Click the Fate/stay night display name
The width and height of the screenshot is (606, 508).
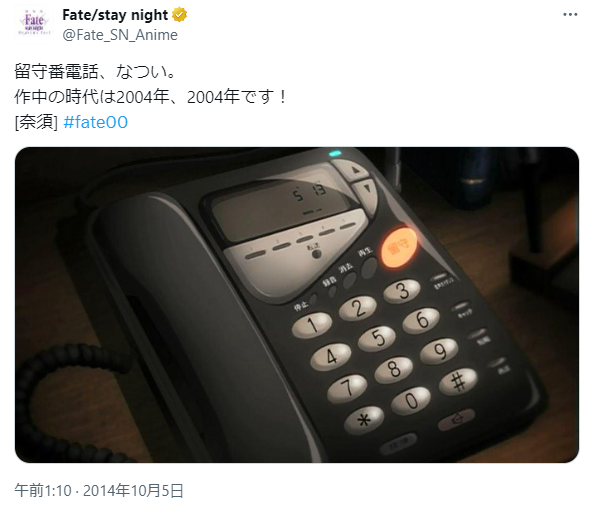click(115, 15)
